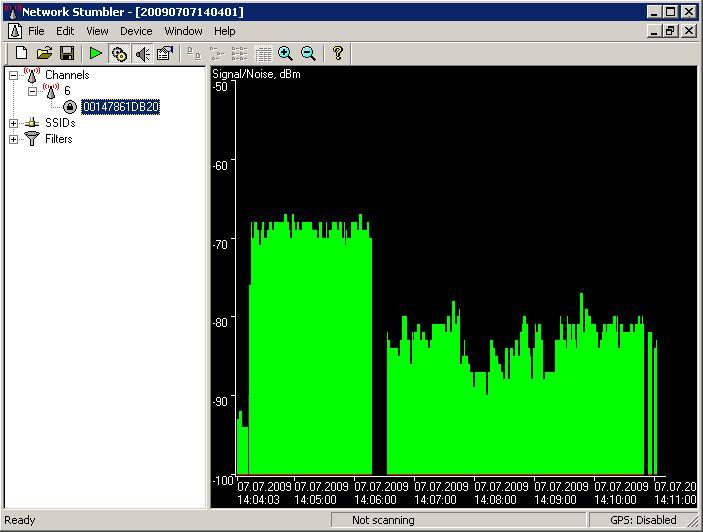Toggle sound with the speaker icon
Viewport: 703px width, 532px height.
tap(143, 54)
